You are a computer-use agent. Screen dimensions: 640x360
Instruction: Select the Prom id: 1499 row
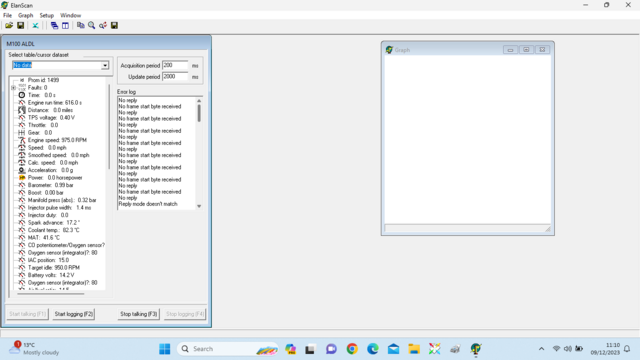pyautogui.click(x=43, y=80)
